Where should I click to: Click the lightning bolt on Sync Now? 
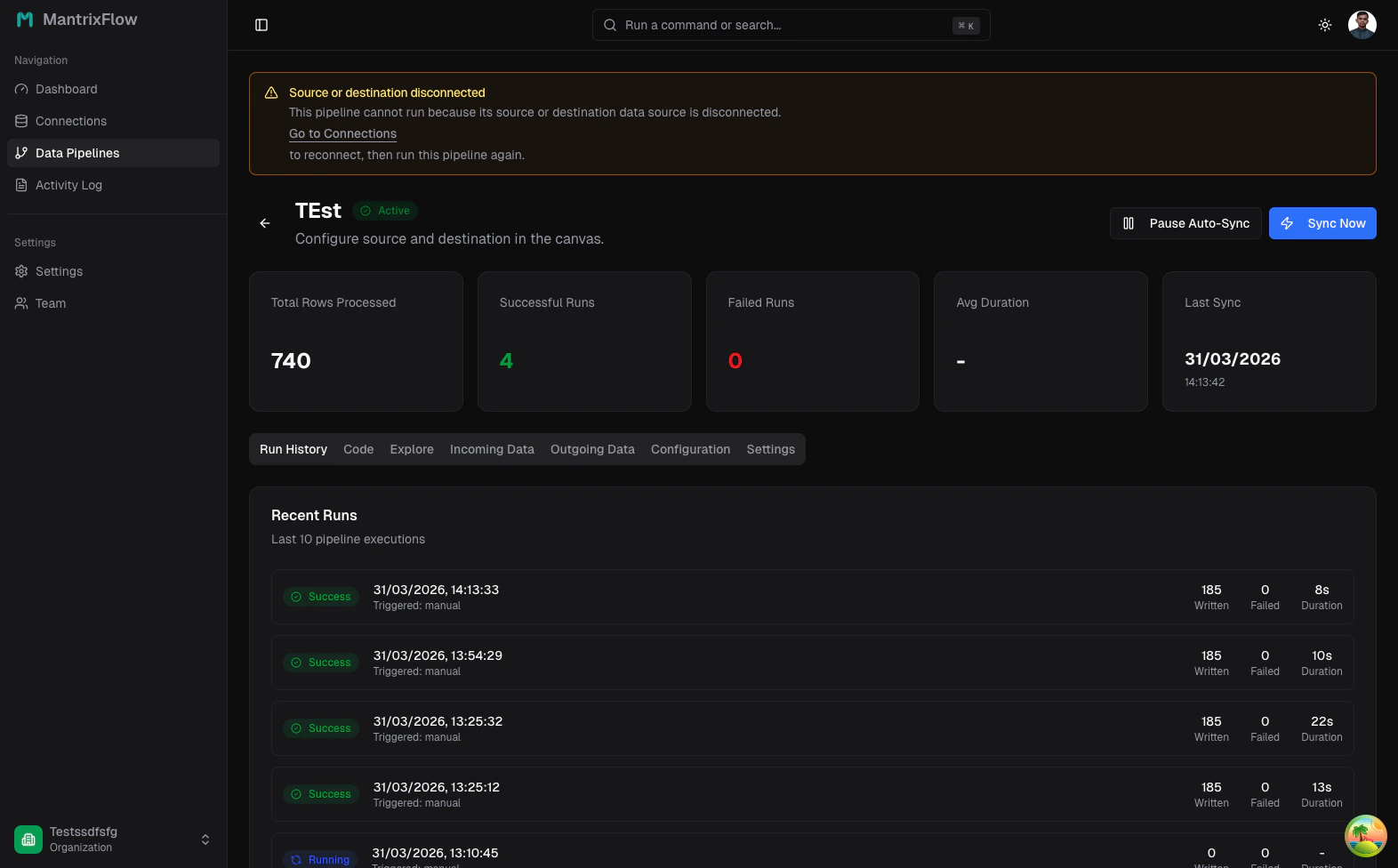pos(1287,223)
